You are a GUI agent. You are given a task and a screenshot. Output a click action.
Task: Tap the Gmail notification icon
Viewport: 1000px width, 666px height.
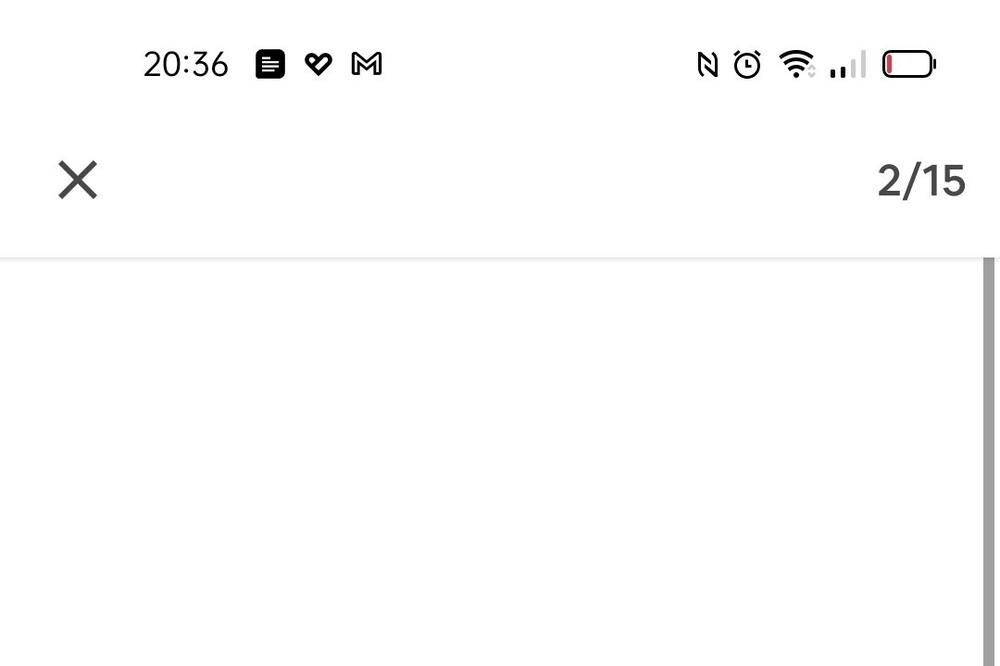pos(367,65)
